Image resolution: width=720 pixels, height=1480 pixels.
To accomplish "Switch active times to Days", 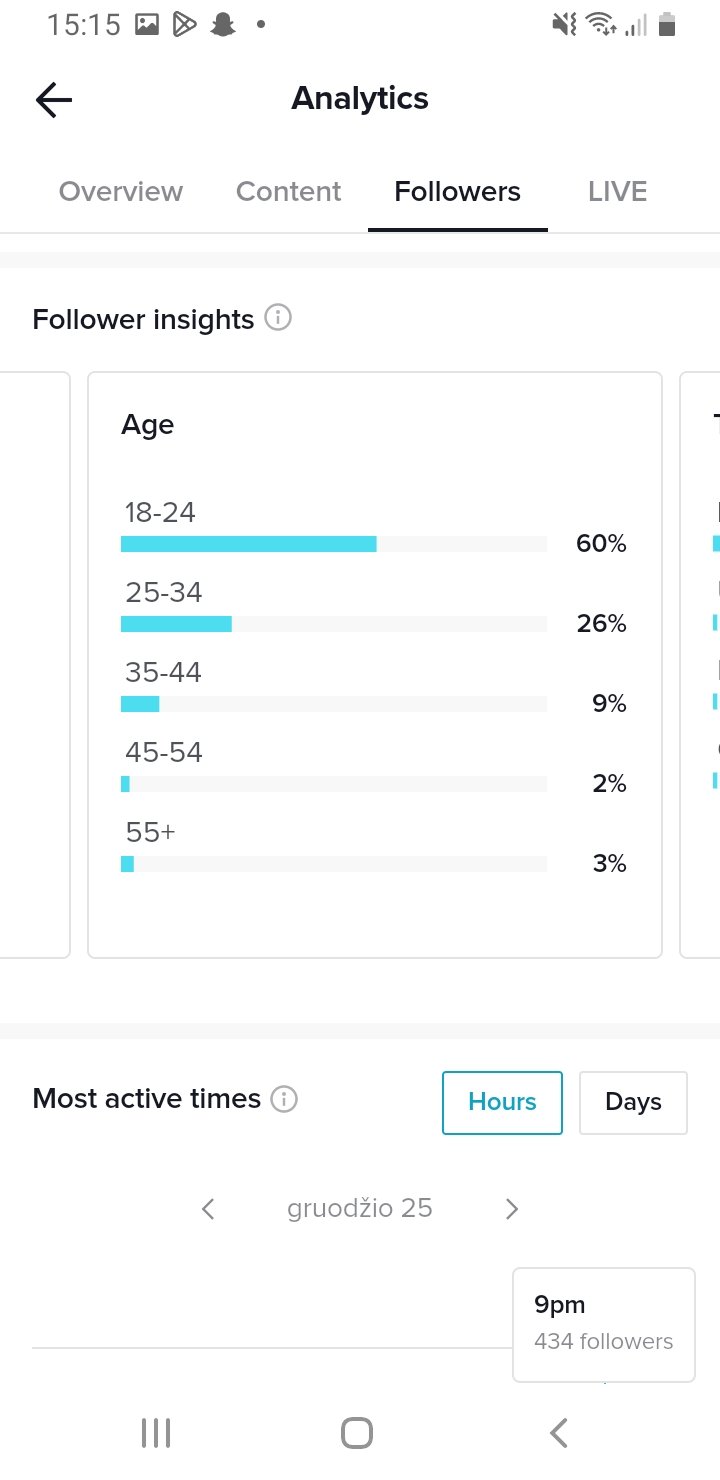I will [x=633, y=1102].
